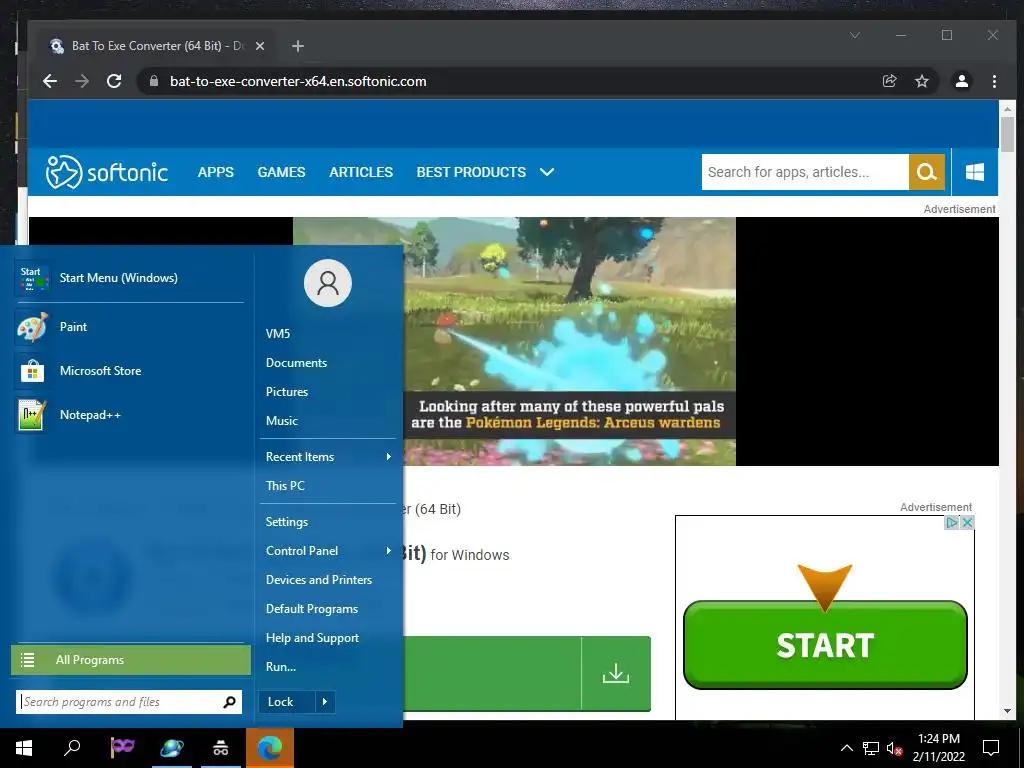Open This PC from start menu
Image resolution: width=1024 pixels, height=768 pixels.
(328, 486)
